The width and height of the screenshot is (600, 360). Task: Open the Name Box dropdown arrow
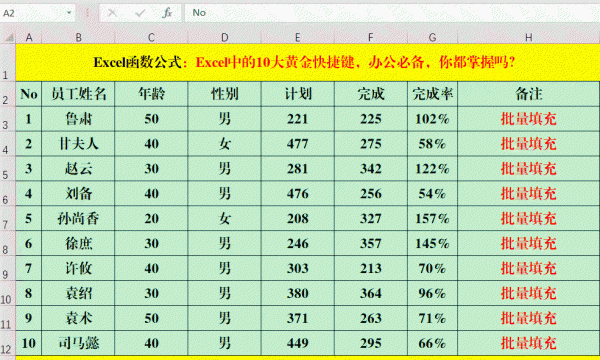(69, 13)
